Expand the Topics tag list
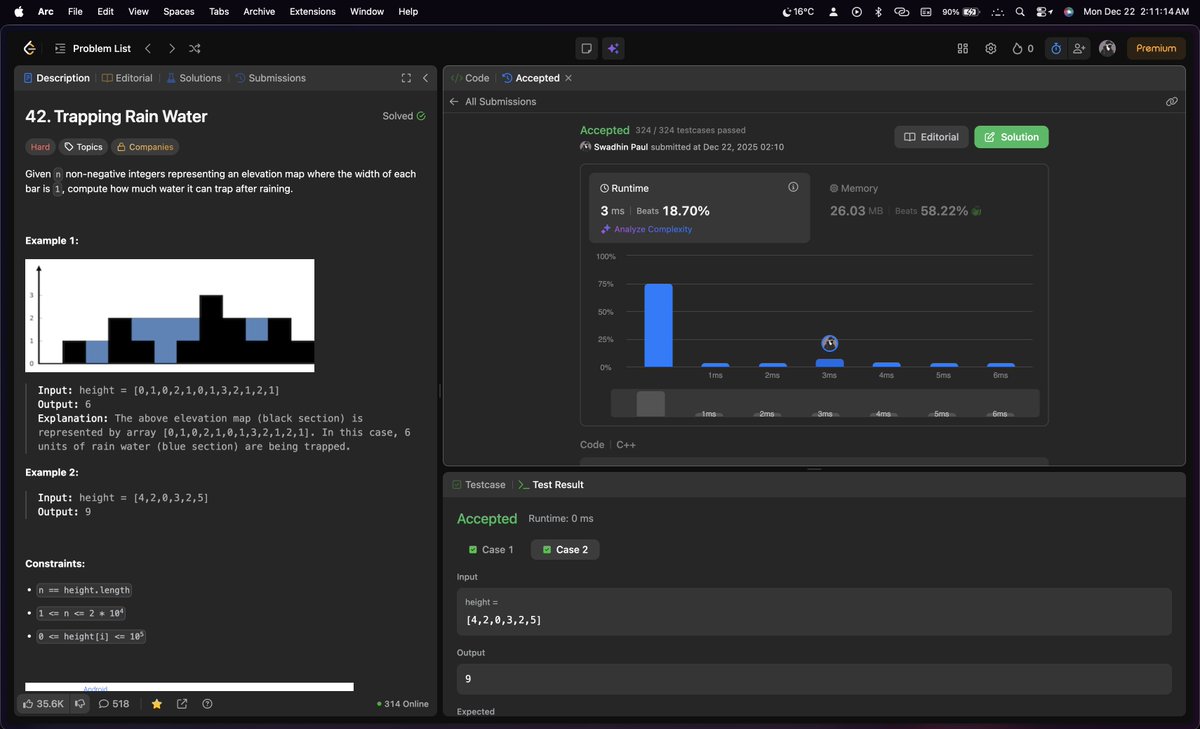The height and width of the screenshot is (729, 1200). pyautogui.click(x=83, y=147)
